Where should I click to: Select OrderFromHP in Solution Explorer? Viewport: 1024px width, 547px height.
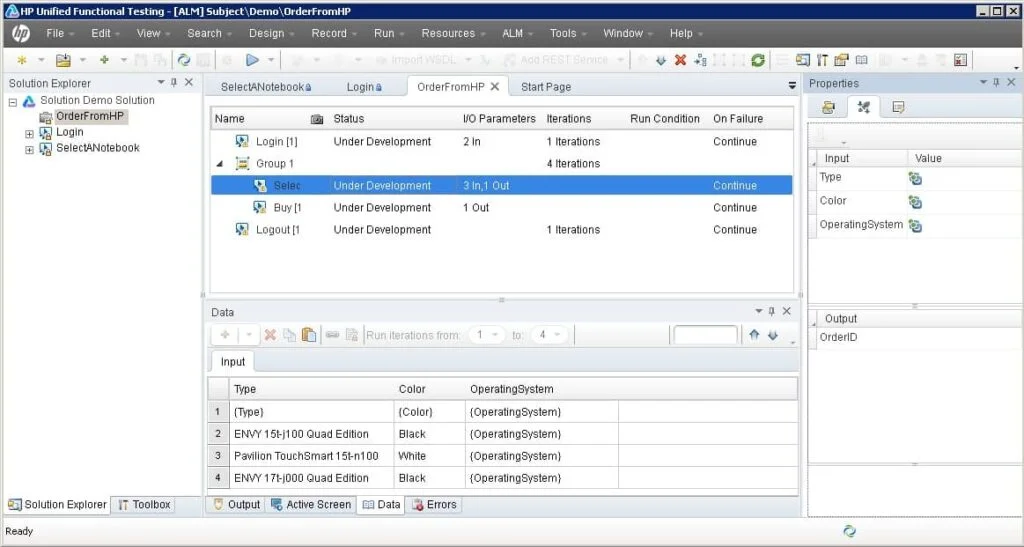click(89, 116)
